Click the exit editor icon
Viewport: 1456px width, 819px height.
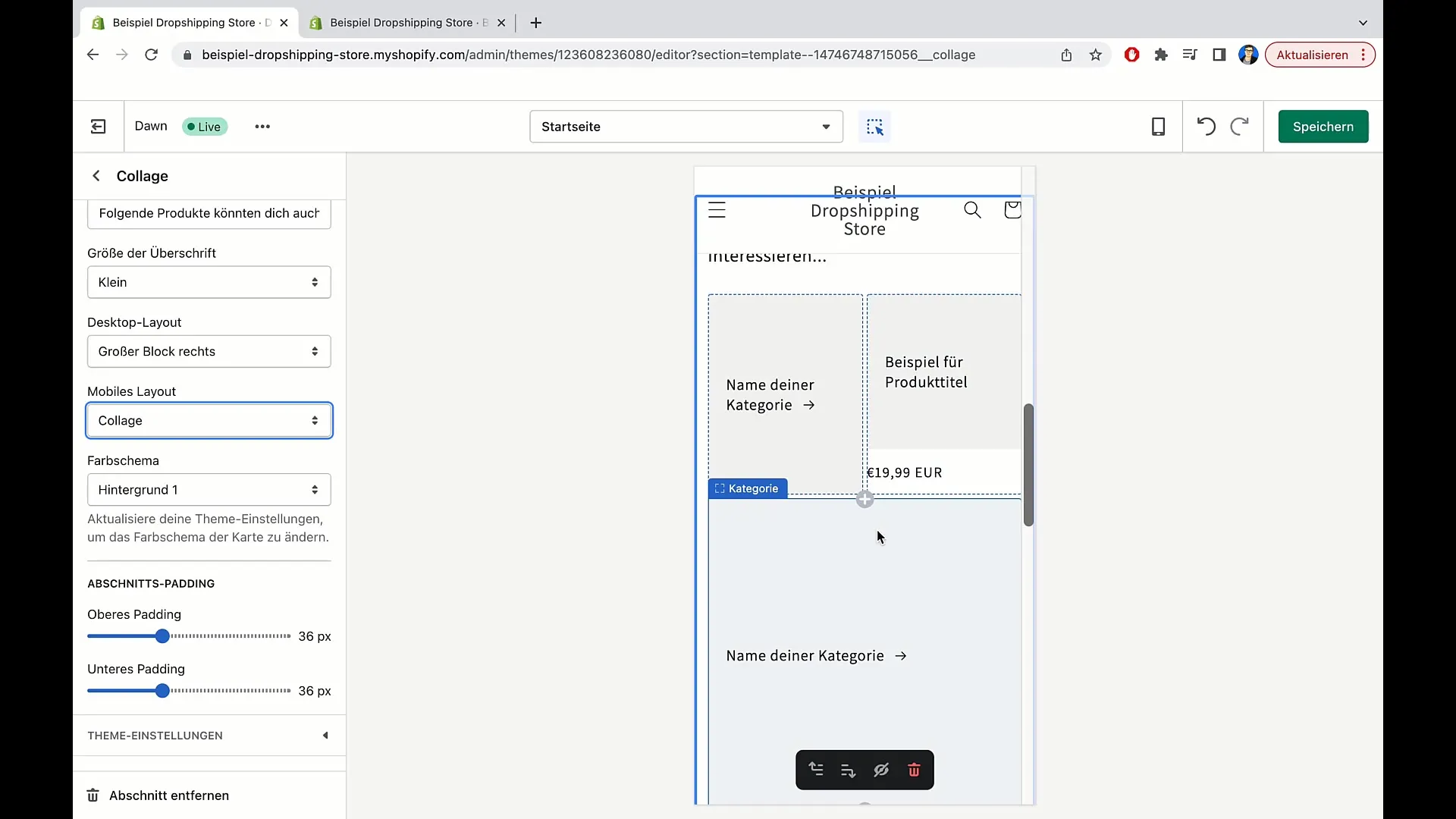click(99, 127)
